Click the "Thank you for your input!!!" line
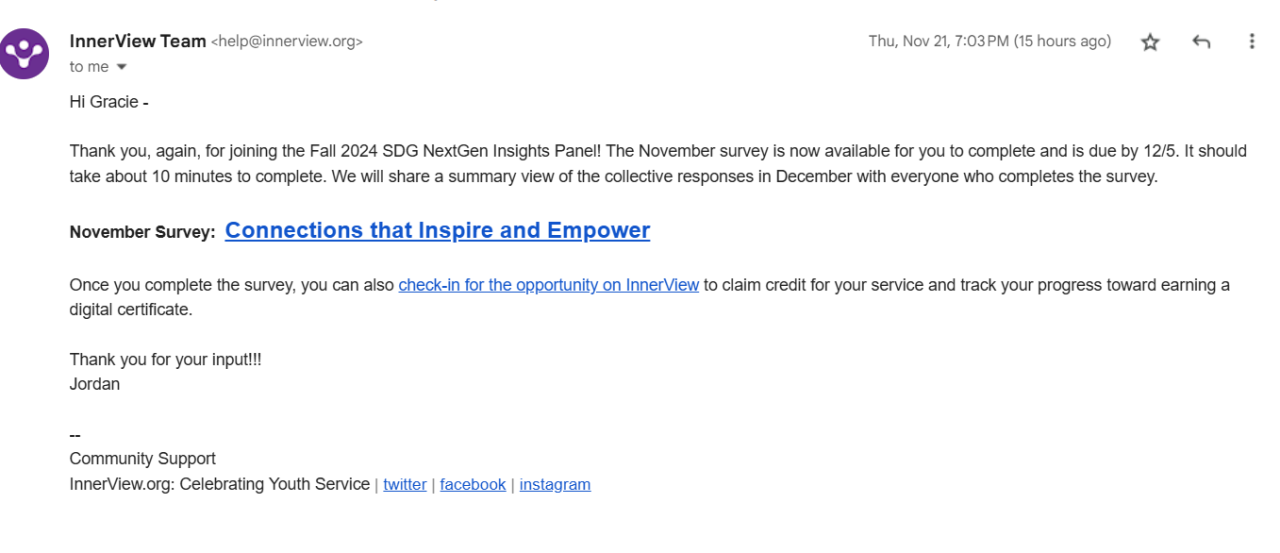Image resolution: width=1280 pixels, height=553 pixels. [x=165, y=360]
